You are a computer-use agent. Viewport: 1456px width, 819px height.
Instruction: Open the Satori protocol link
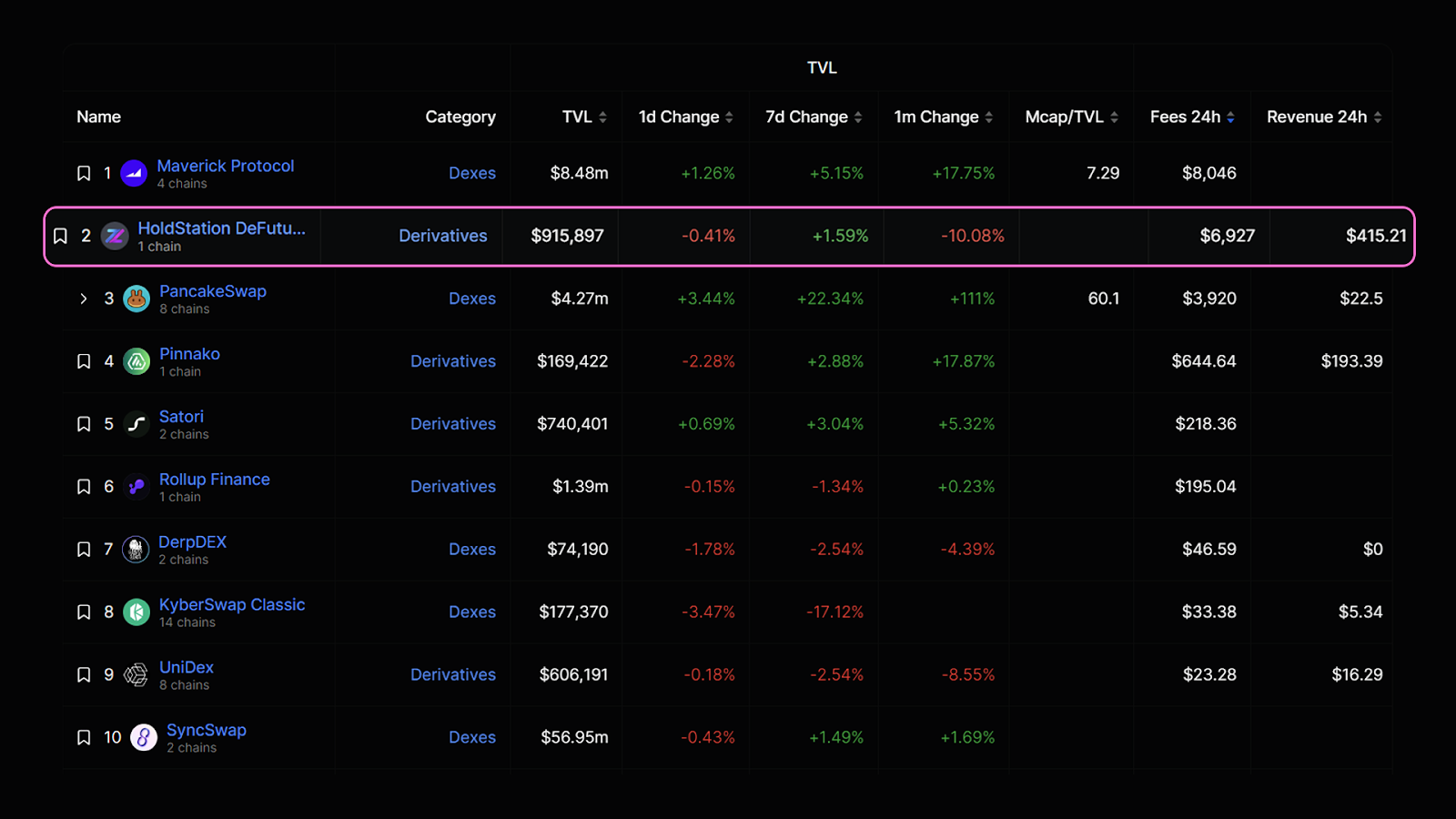tap(181, 417)
